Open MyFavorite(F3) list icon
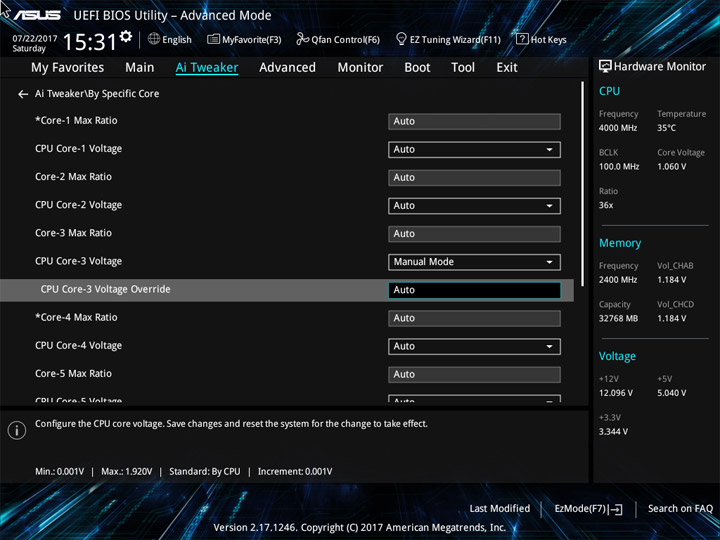The height and width of the screenshot is (540, 720). click(213, 39)
